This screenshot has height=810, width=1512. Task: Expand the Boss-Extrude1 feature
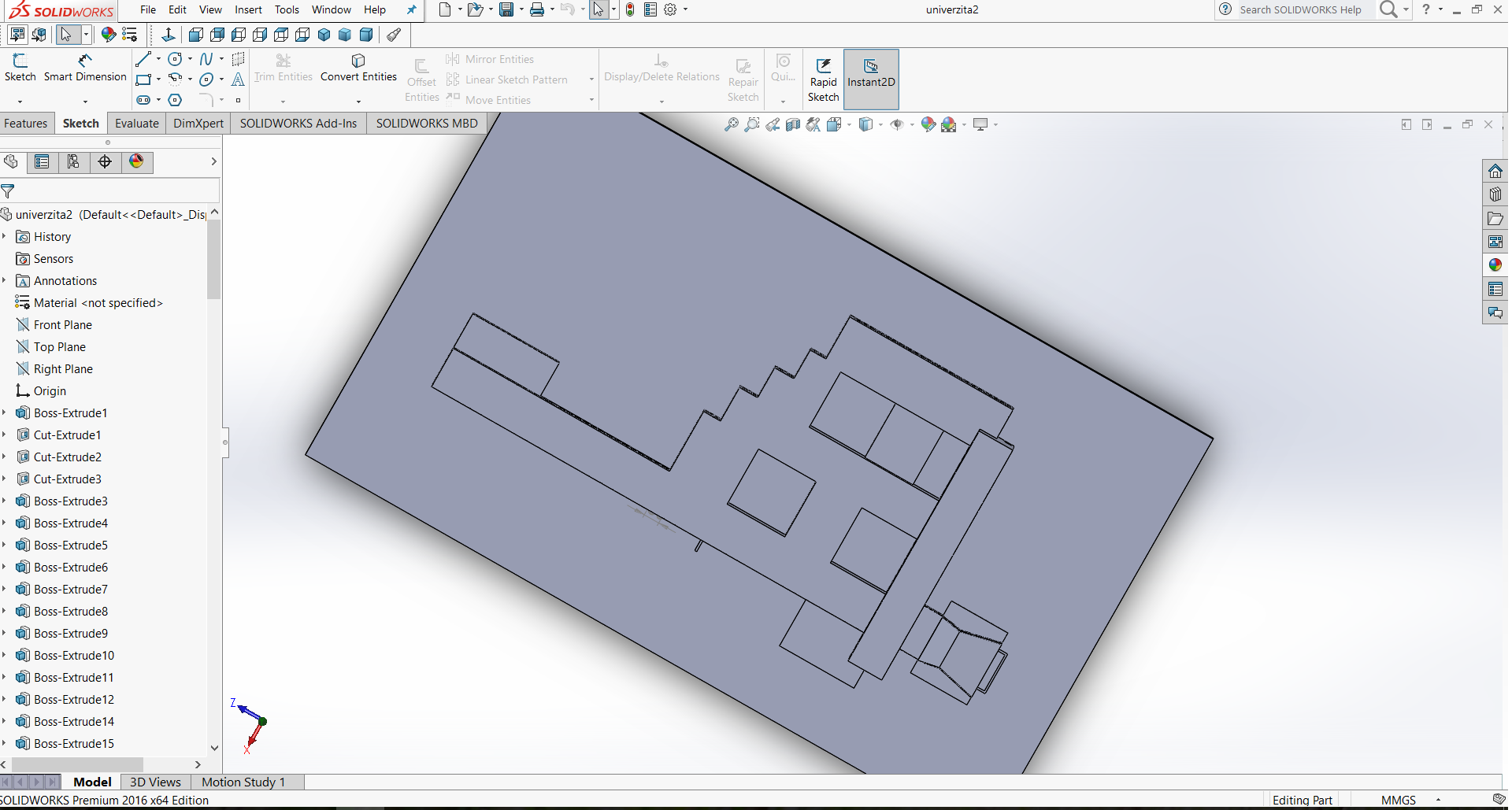[5, 412]
